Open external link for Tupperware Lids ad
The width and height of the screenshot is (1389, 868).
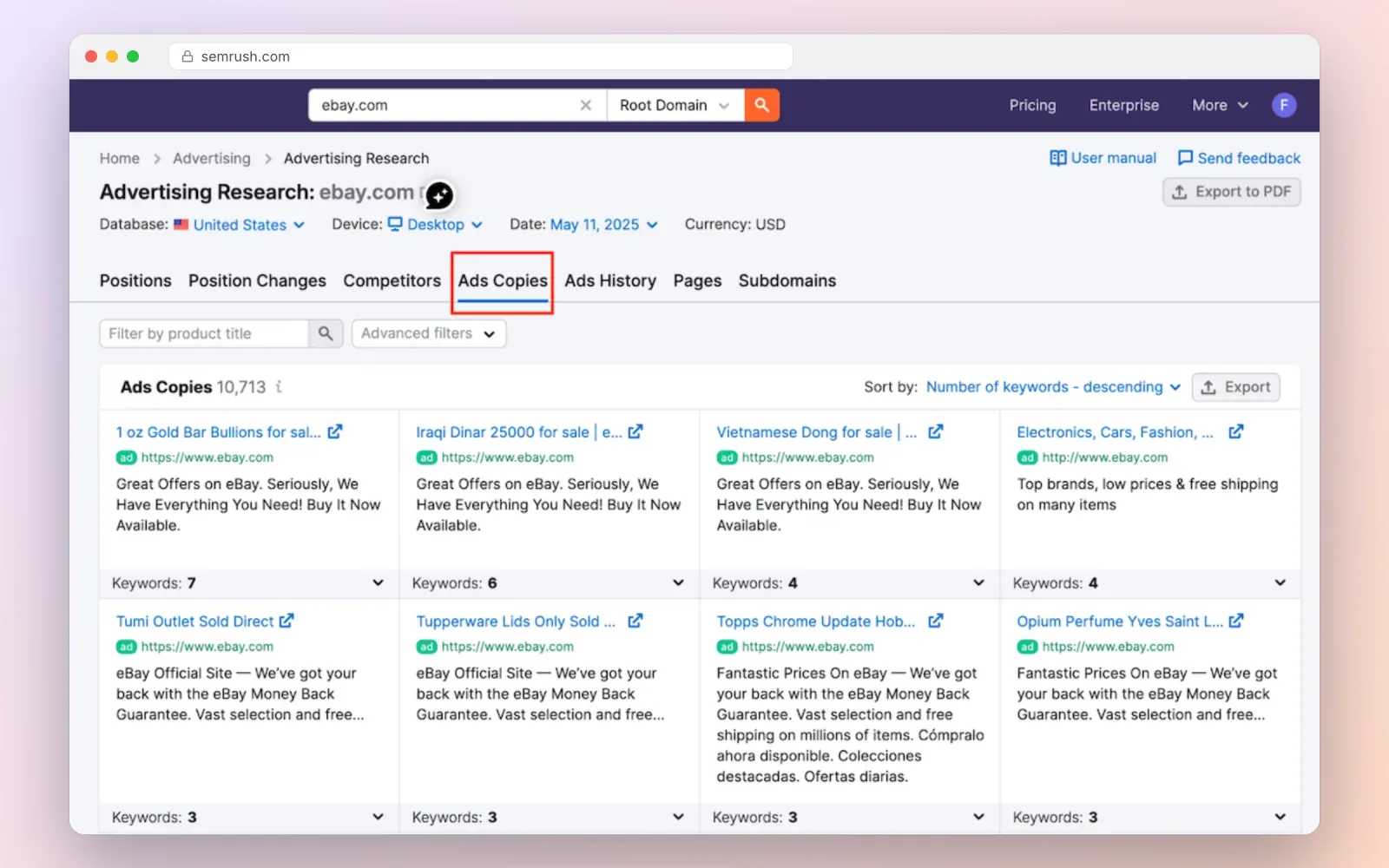[635, 621]
